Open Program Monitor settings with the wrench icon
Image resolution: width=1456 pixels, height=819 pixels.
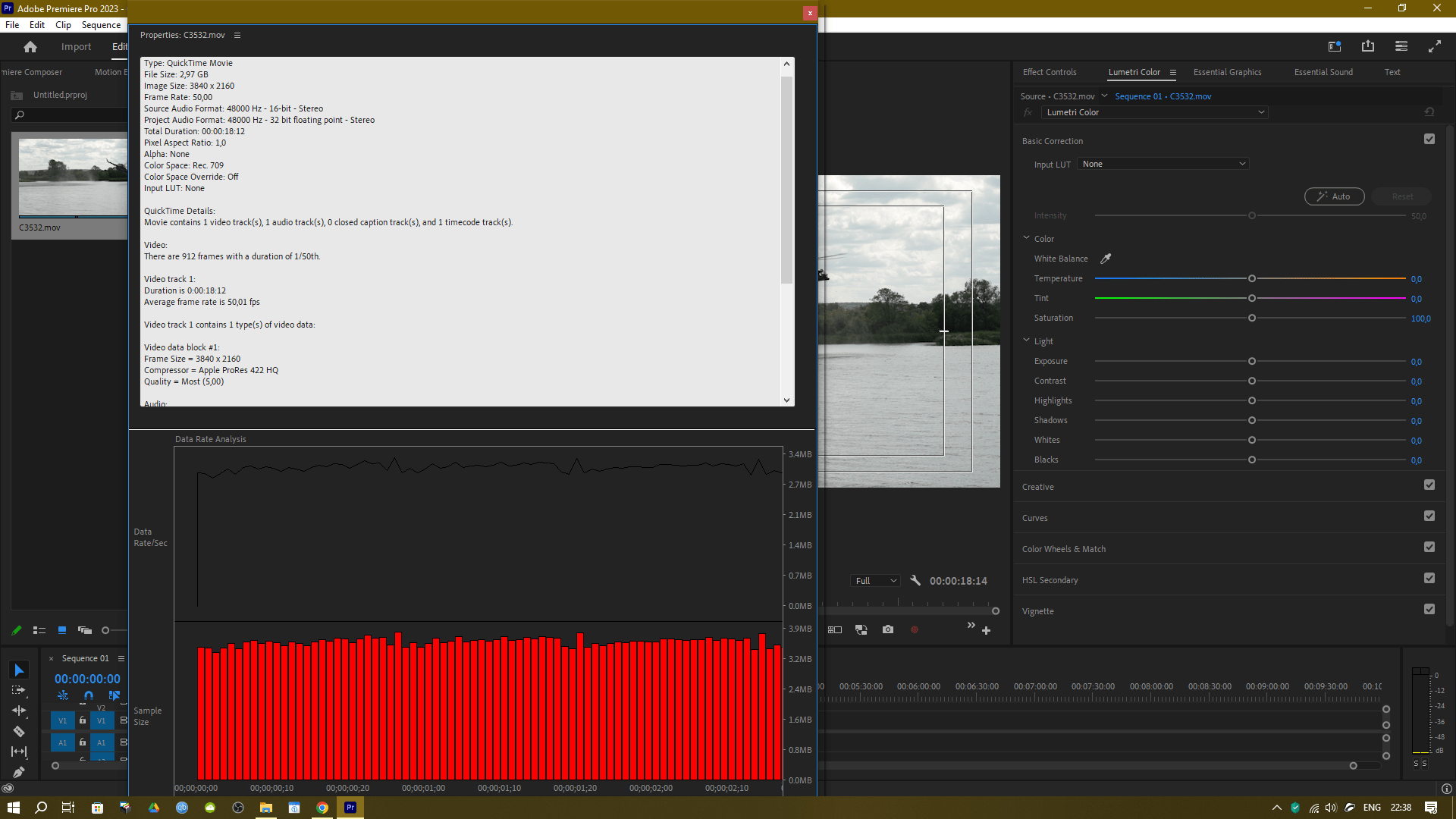pyautogui.click(x=916, y=580)
